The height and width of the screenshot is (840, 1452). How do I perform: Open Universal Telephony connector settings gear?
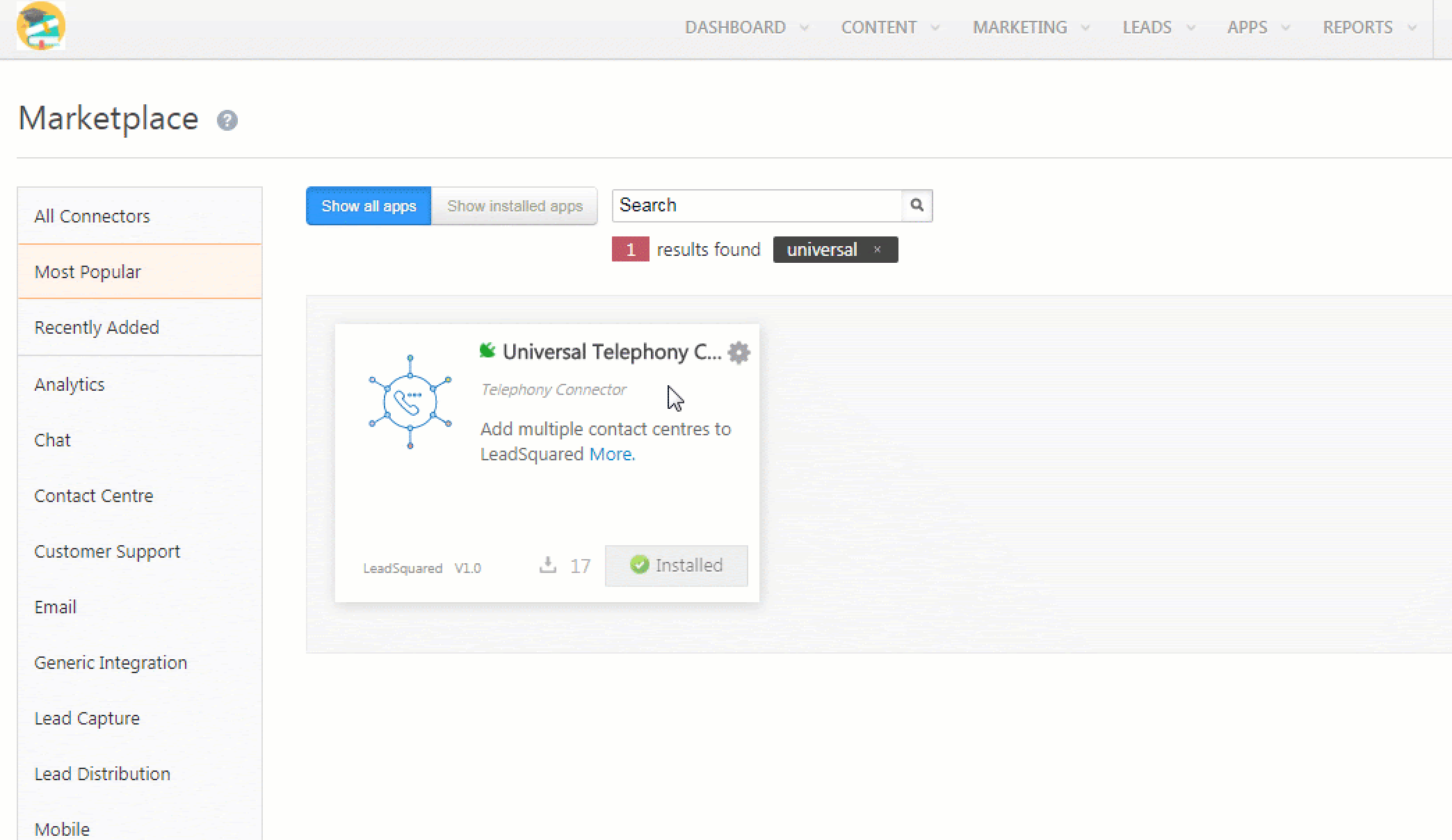[739, 353]
